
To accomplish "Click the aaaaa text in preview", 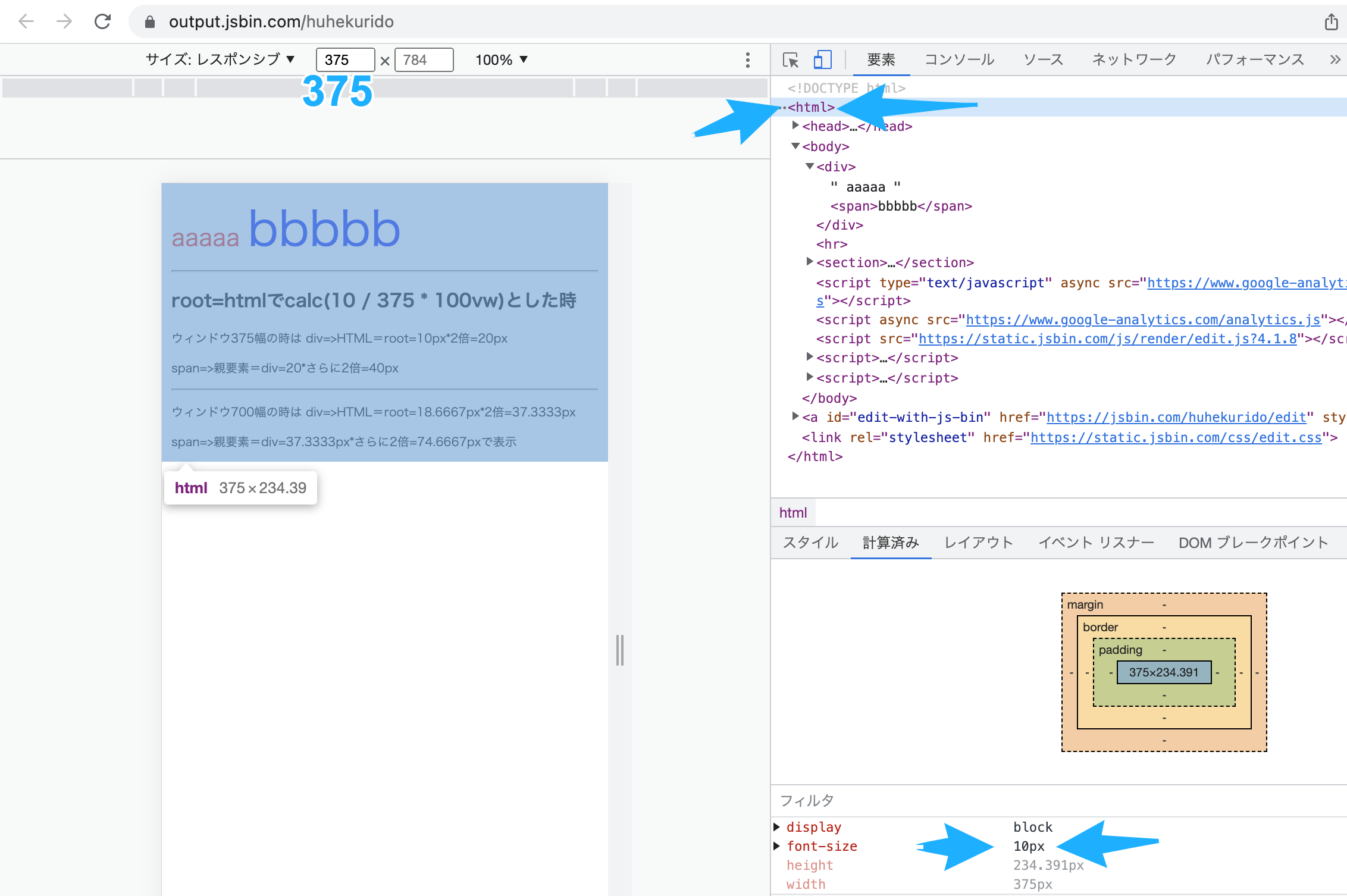I will click(205, 237).
